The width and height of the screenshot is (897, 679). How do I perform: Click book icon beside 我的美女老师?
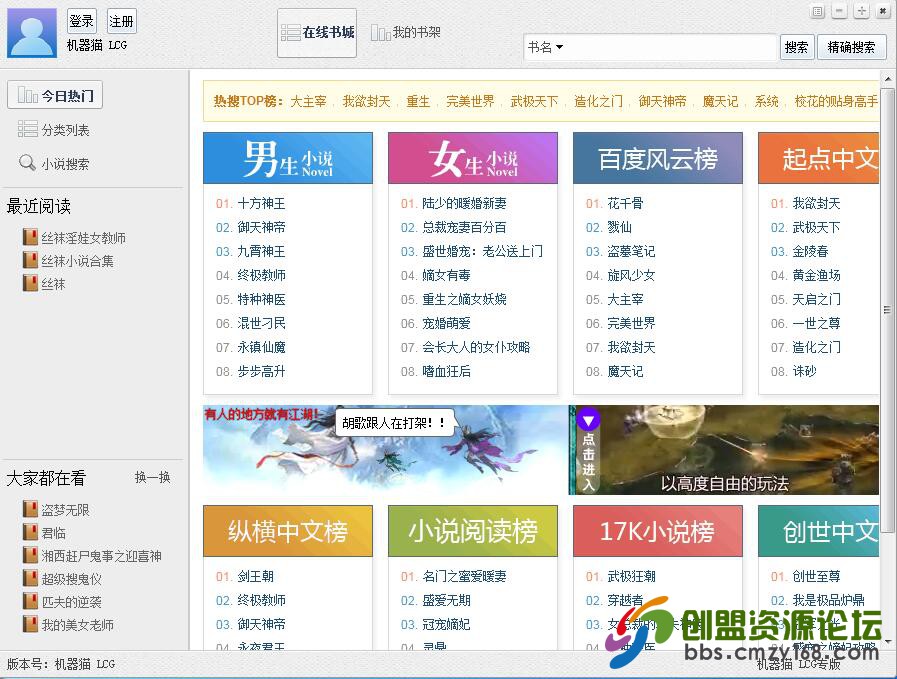[30, 624]
